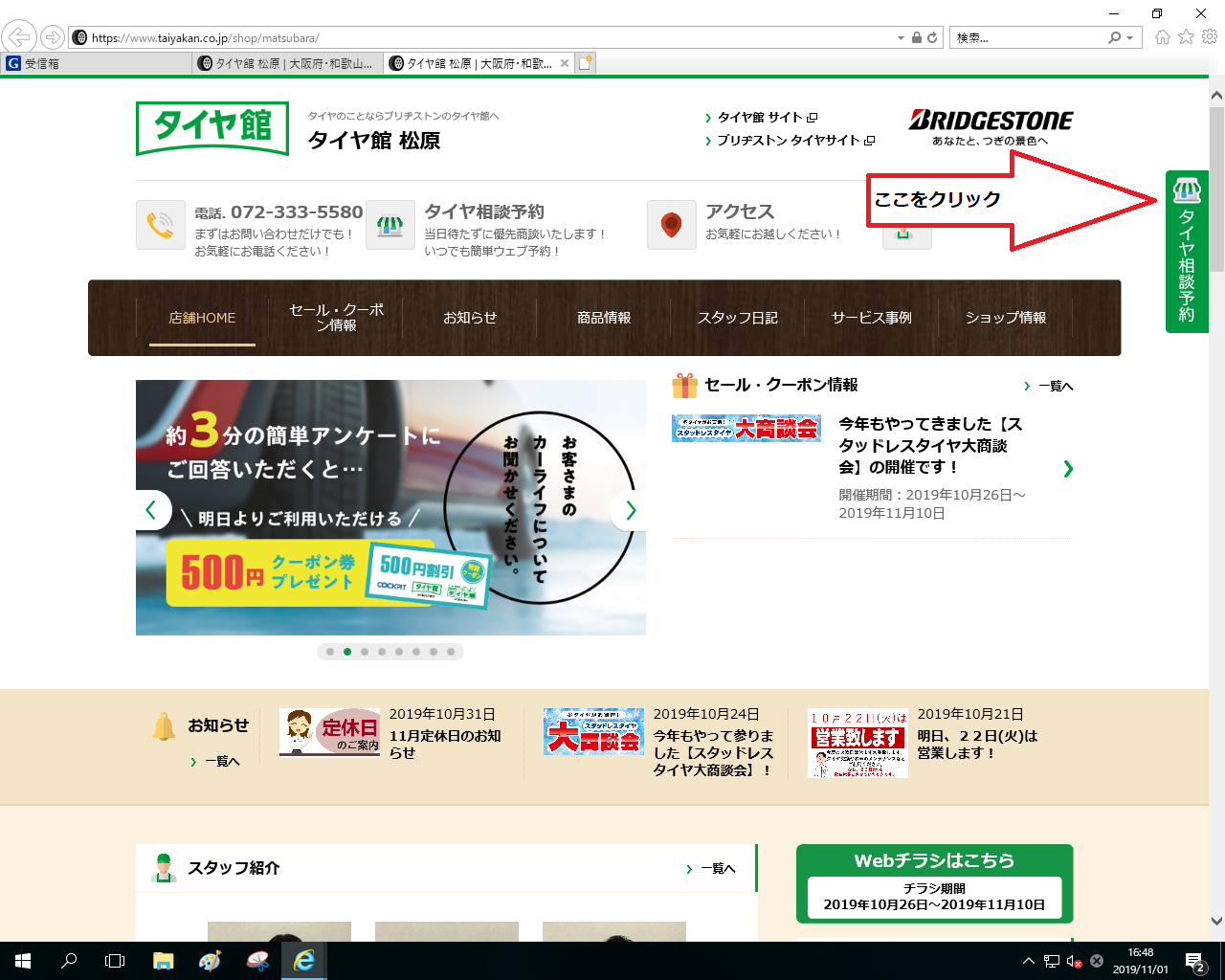Image resolution: width=1225 pixels, height=980 pixels.
Task: Click the phone contact icon
Action: (160, 225)
